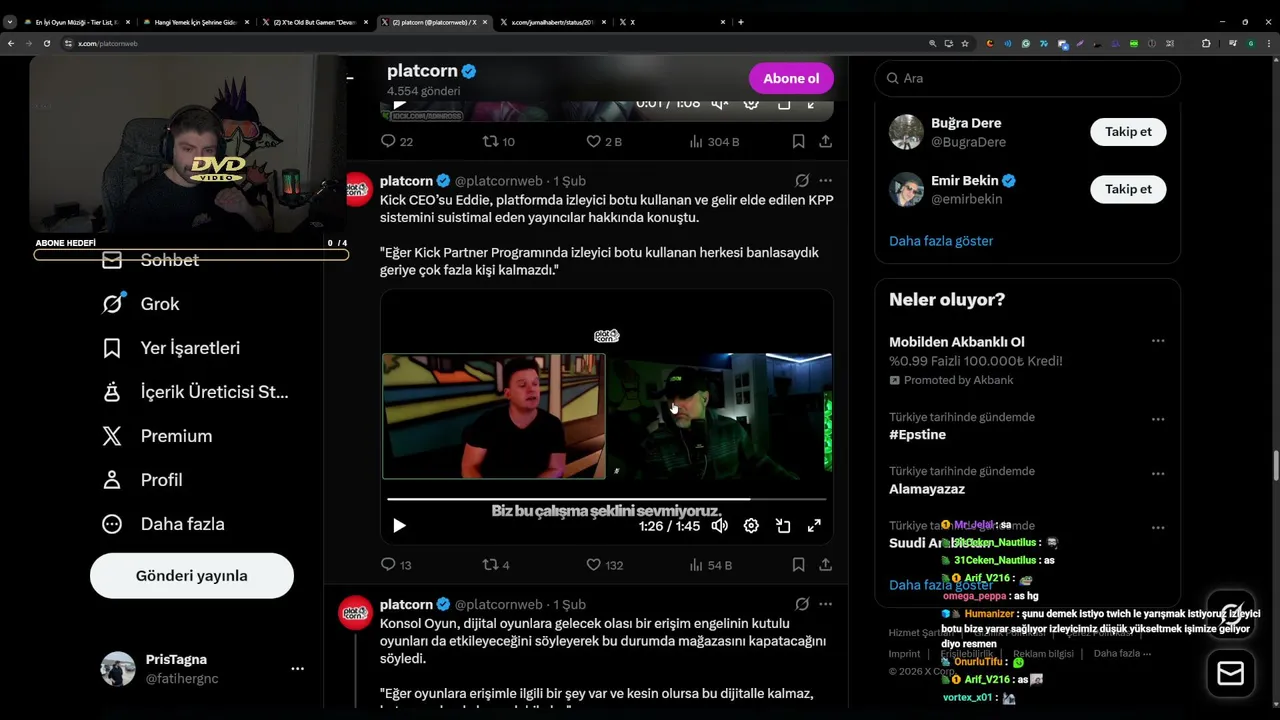The height and width of the screenshot is (720, 1280).
Task: Enter fullscreen on Kick CEO video
Action: 814,526
